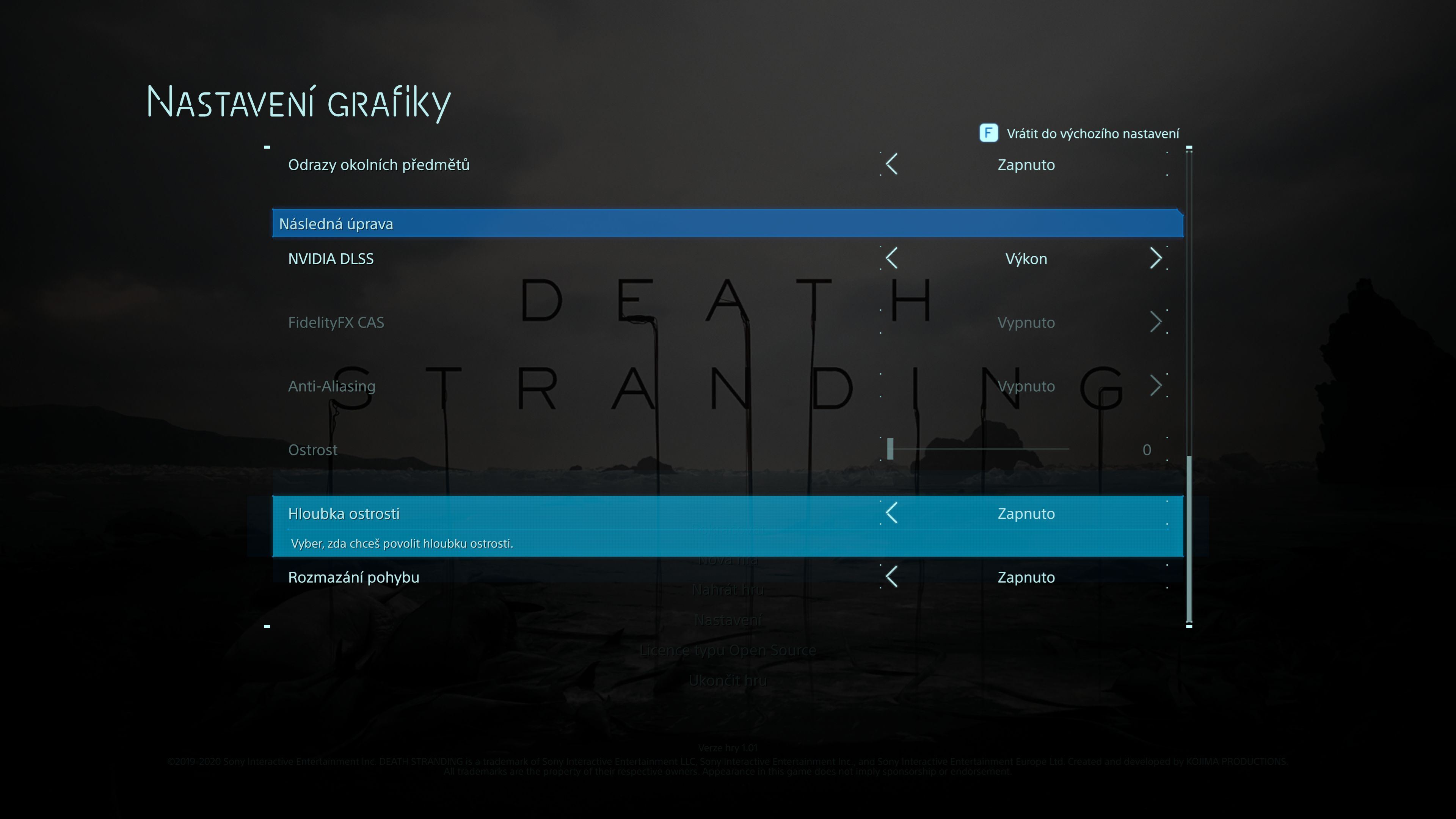Click the settings list scrollbar thumb

pyautogui.click(x=1189, y=539)
